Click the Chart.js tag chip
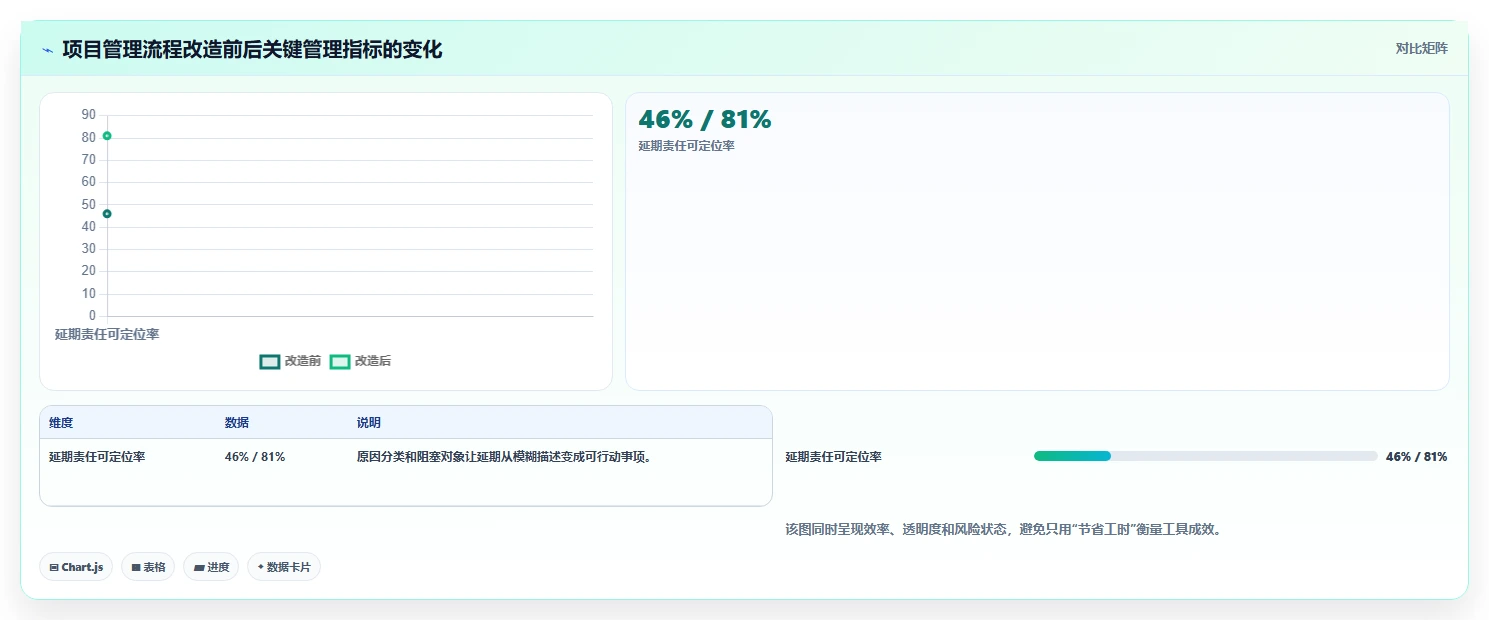Viewport: 1489px width, 620px height. (x=77, y=567)
